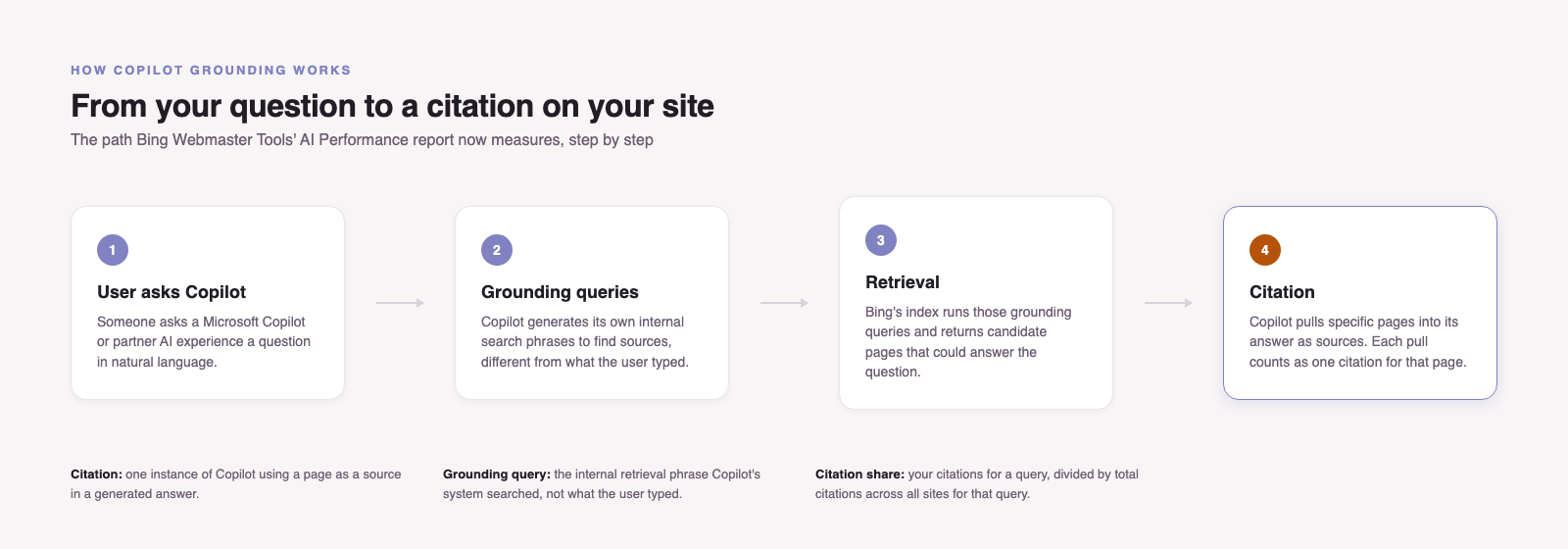Select the 'User asks Copilot' card heading
Viewport: 1568px width, 549px height.
pos(171,292)
